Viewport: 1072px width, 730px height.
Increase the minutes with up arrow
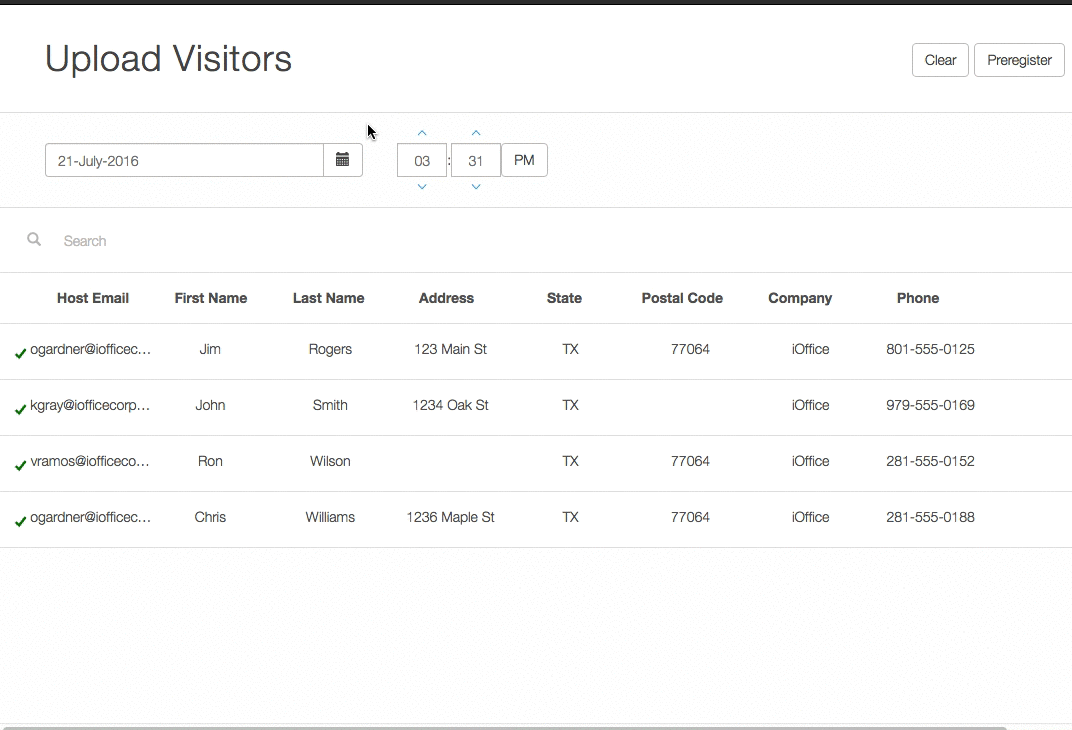tap(476, 133)
